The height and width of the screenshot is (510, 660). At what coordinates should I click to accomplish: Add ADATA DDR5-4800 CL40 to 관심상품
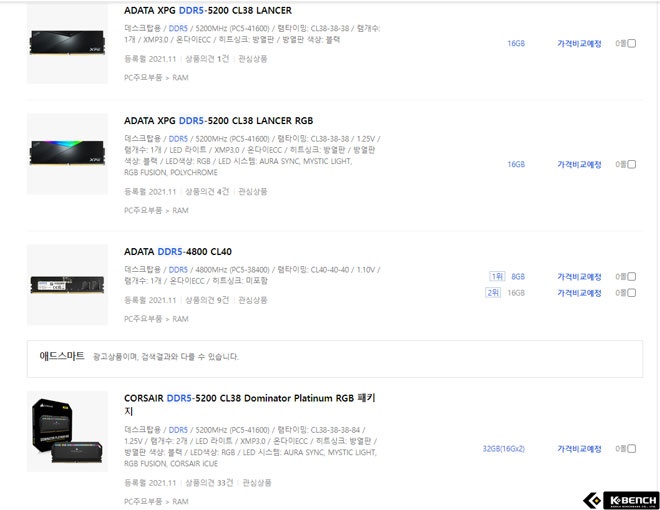pyautogui.click(x=253, y=300)
